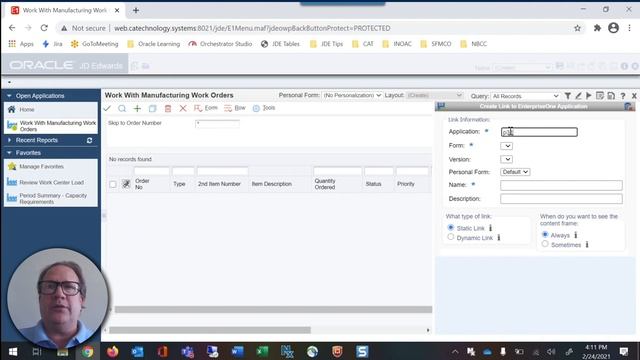Image resolution: width=640 pixels, height=360 pixels.
Task: Click the Find magnifier toolbar icon
Action: (122, 109)
